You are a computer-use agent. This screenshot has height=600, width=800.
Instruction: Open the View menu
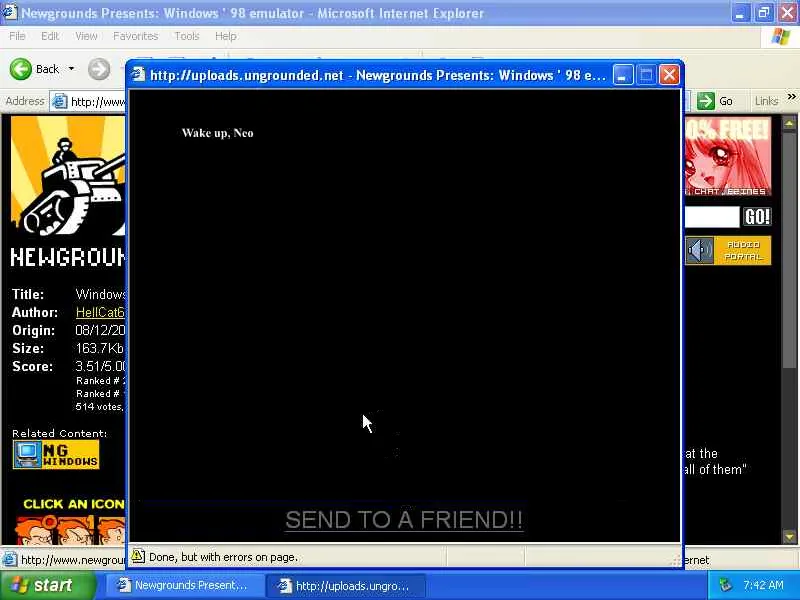click(86, 36)
